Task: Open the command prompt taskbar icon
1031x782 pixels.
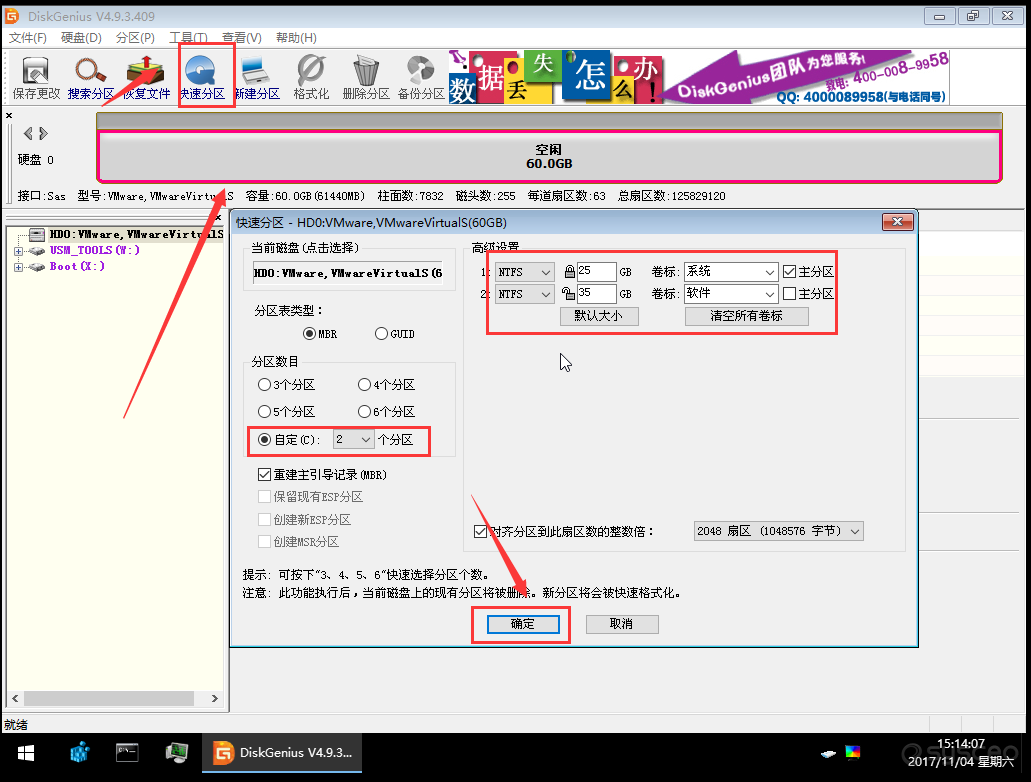Action: (127, 752)
